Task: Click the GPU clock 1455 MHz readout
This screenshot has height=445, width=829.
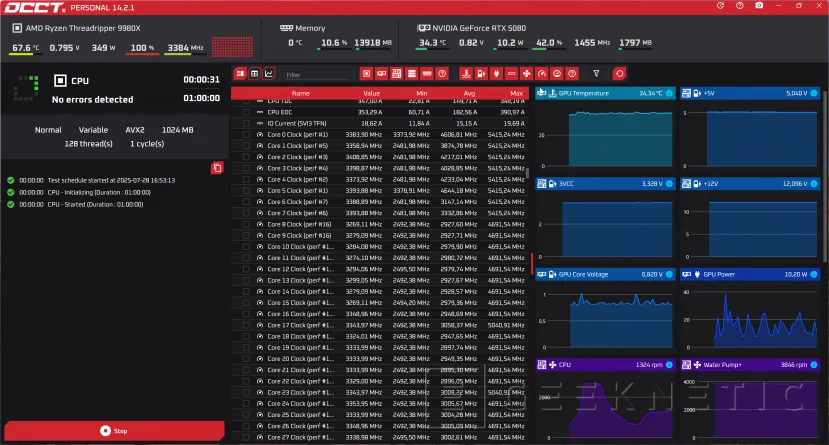Action: click(592, 43)
